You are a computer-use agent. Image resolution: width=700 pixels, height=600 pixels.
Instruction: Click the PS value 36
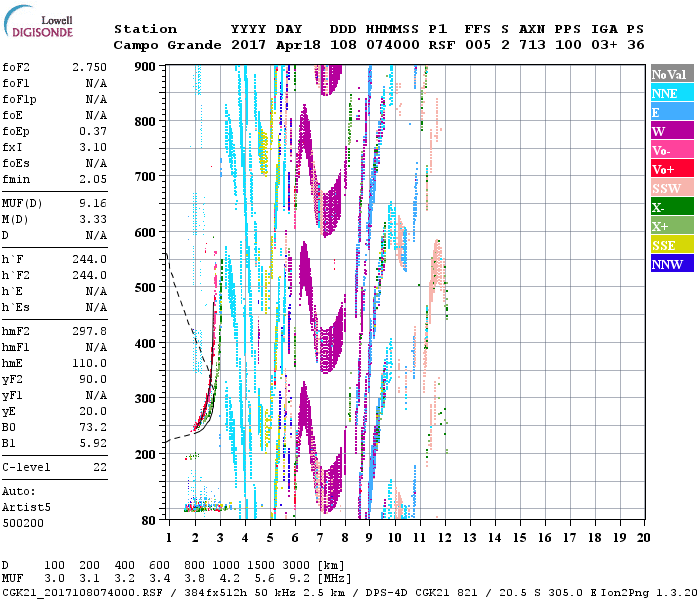pyautogui.click(x=636, y=45)
